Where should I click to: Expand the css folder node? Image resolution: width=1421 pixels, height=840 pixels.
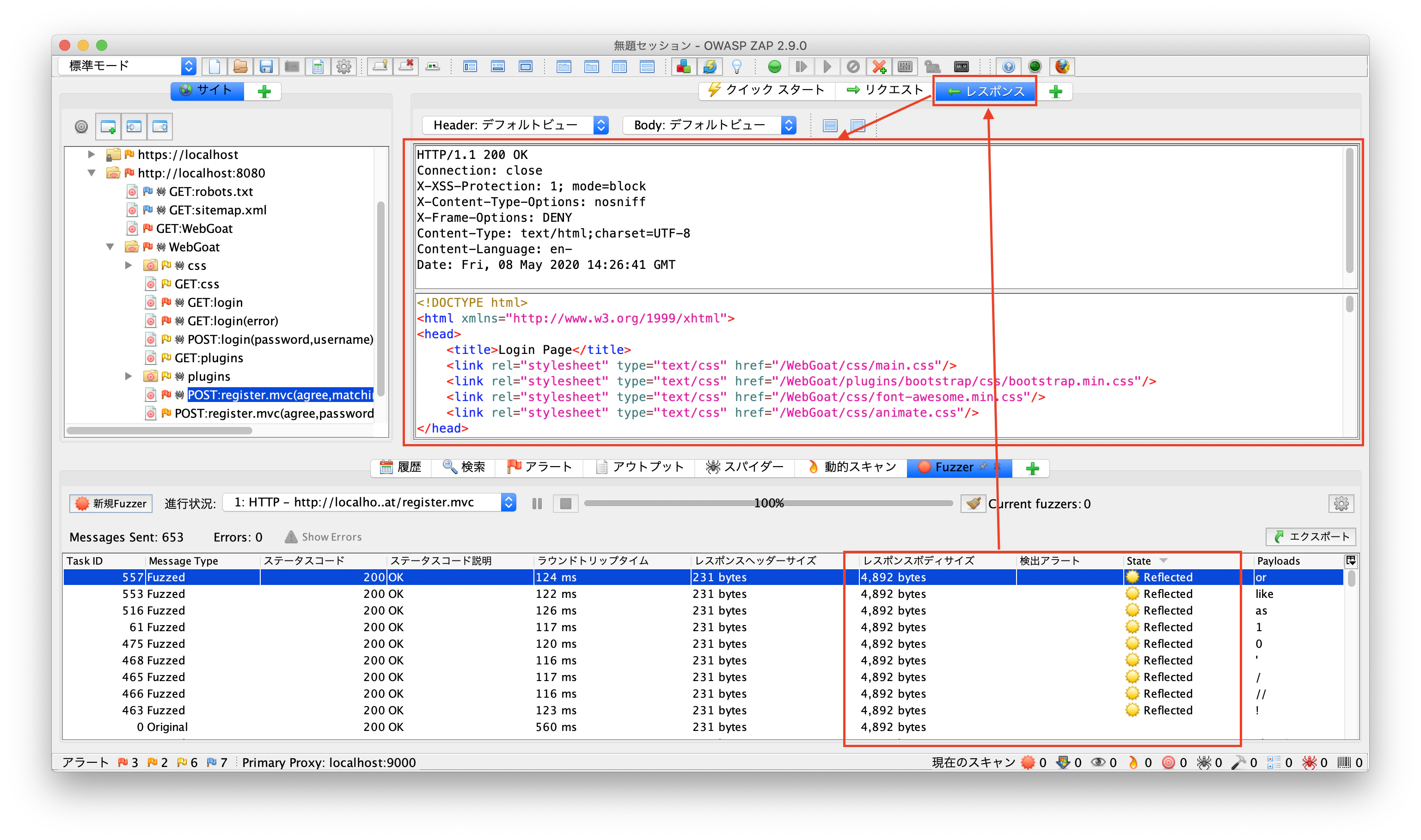point(129,265)
